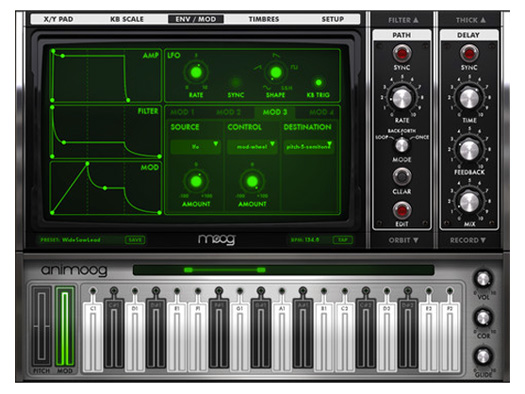Image resolution: width=525 pixels, height=394 pixels.
Task: Select the MOD 1 modulation tab
Action: 182,112
